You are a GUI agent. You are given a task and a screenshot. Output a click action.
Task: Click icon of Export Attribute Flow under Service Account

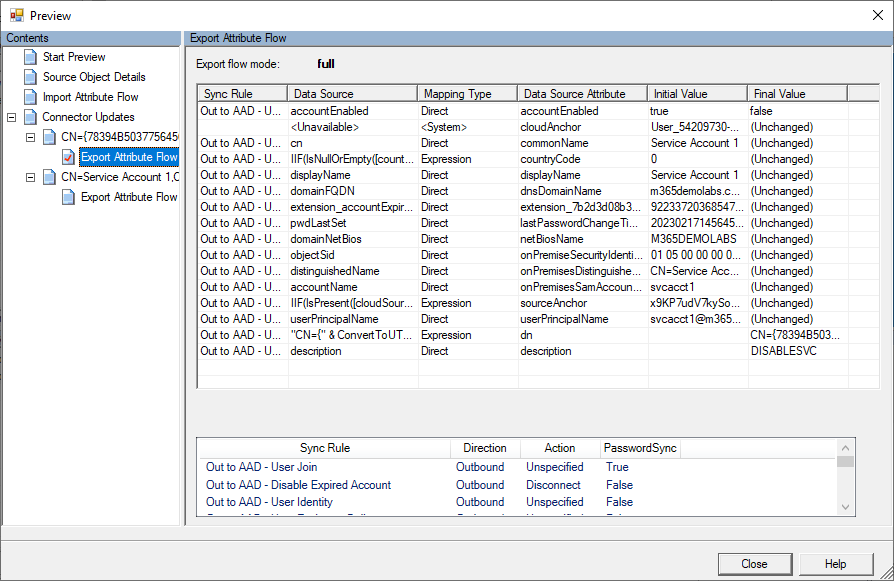click(x=68, y=197)
